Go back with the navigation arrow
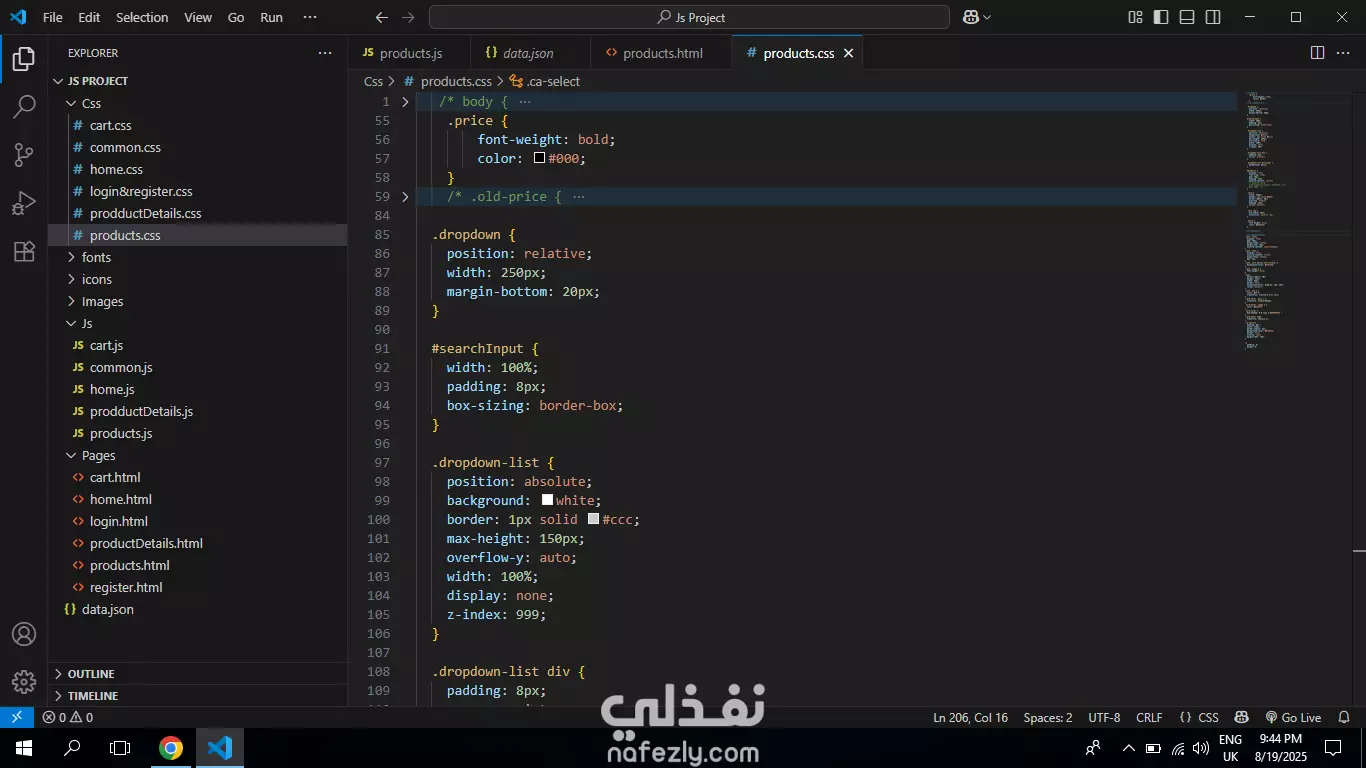Screen dimensions: 1366x768 click(381, 17)
